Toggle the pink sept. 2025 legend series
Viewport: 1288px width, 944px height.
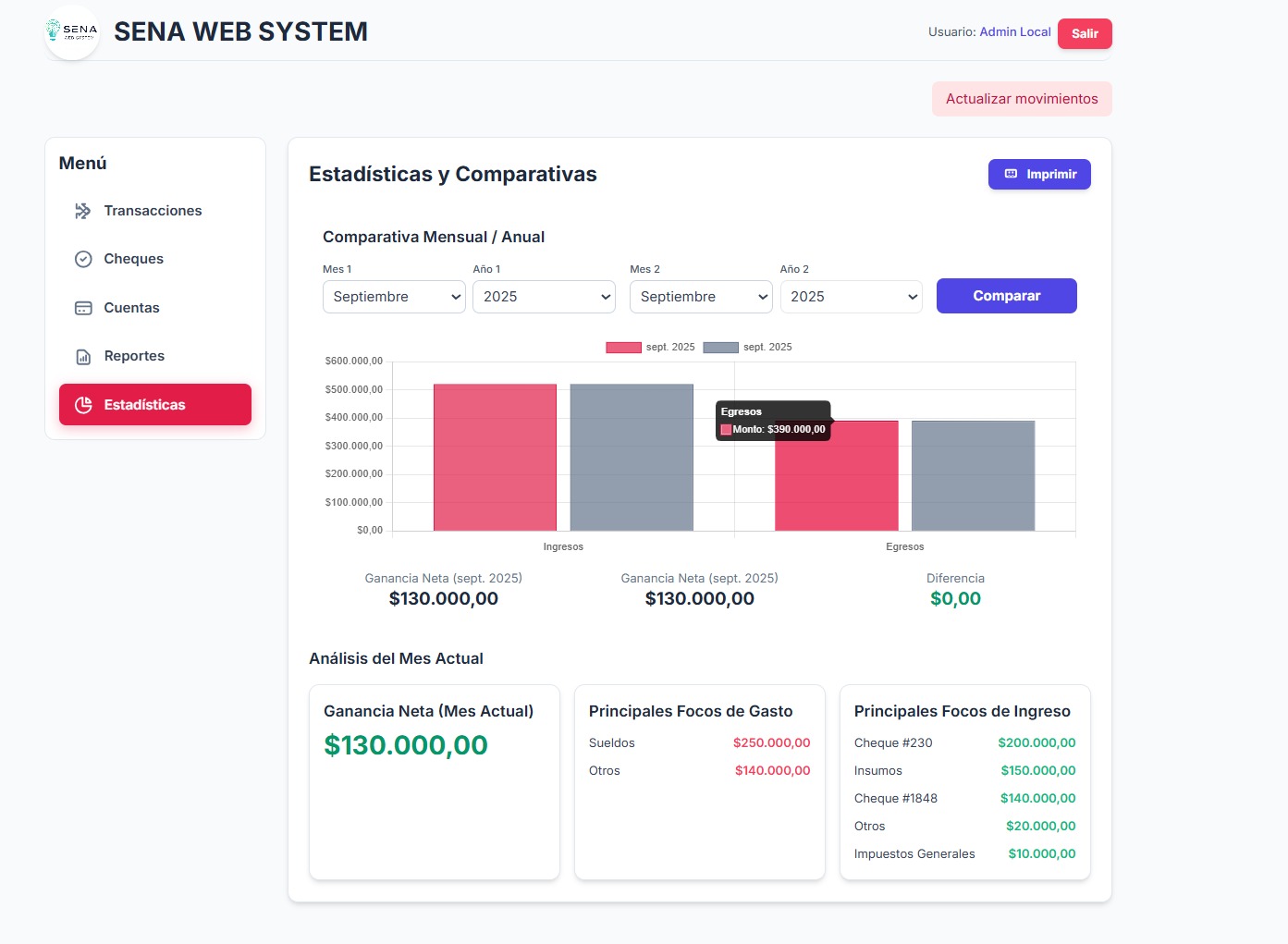click(x=623, y=348)
